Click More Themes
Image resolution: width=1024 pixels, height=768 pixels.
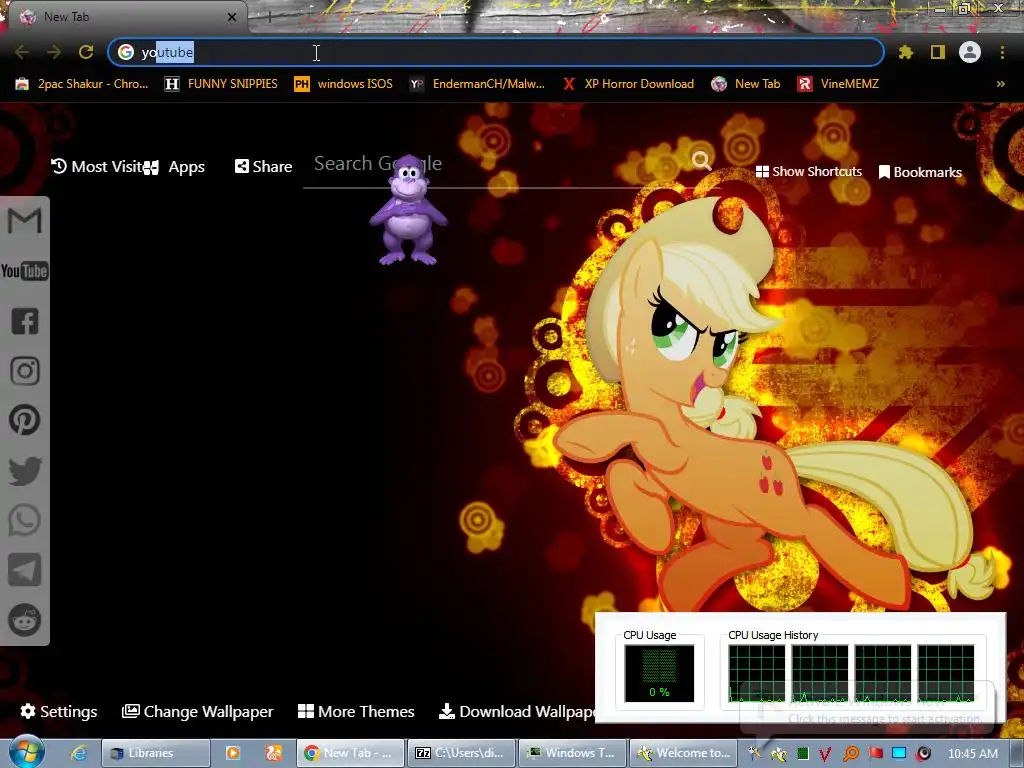[x=357, y=711]
